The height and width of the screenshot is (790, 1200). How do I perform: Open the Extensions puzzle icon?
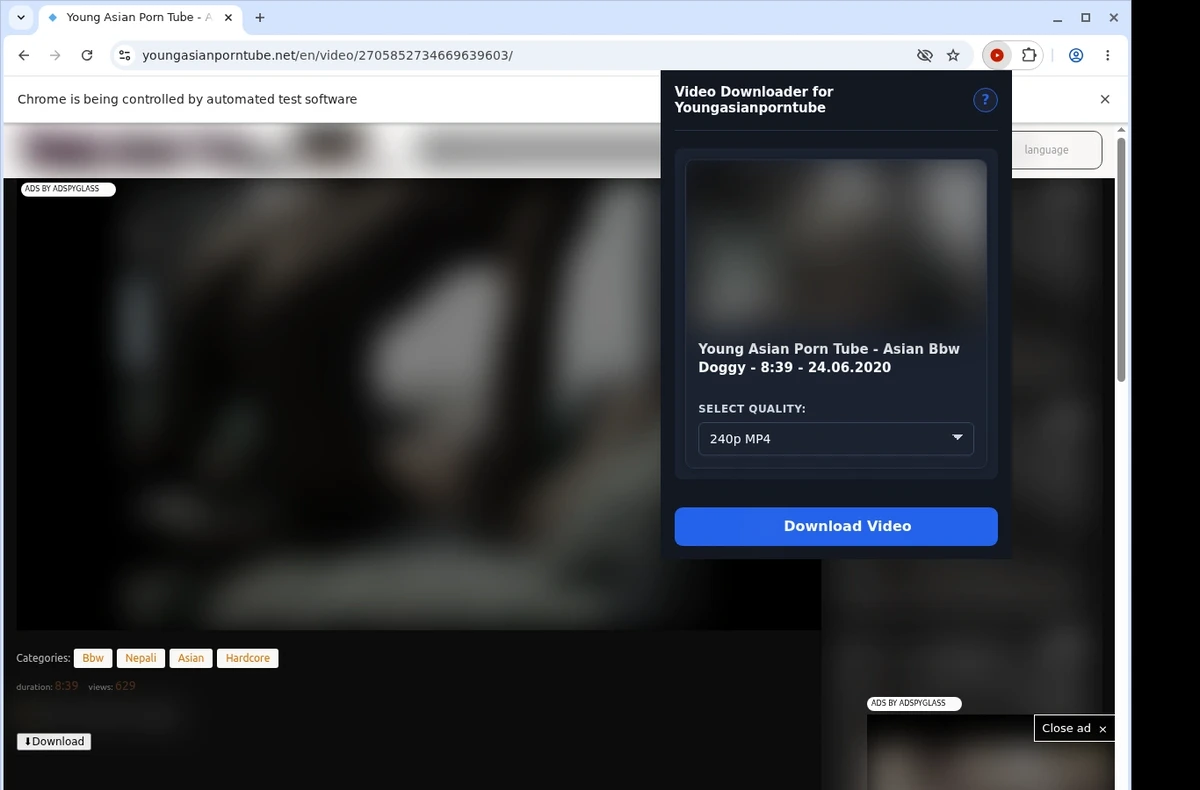tap(1028, 56)
